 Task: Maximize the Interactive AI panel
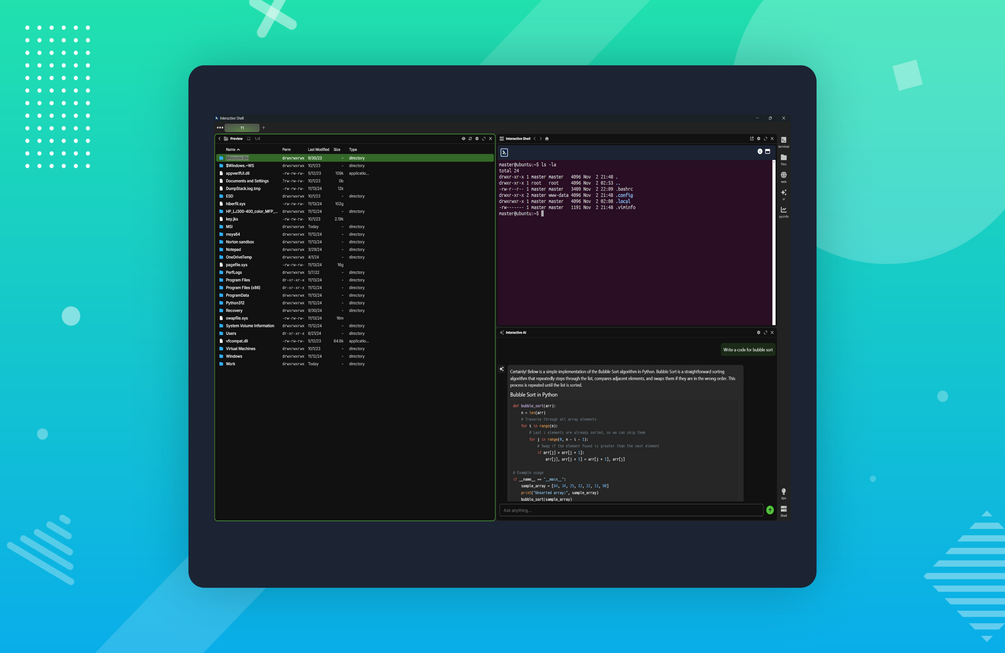(x=765, y=333)
